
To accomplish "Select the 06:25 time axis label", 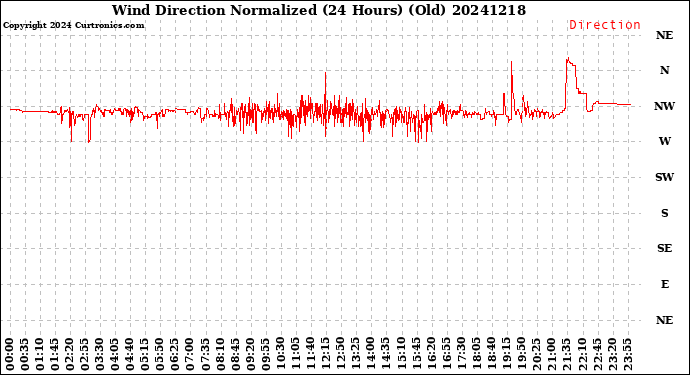I will click(x=175, y=355).
